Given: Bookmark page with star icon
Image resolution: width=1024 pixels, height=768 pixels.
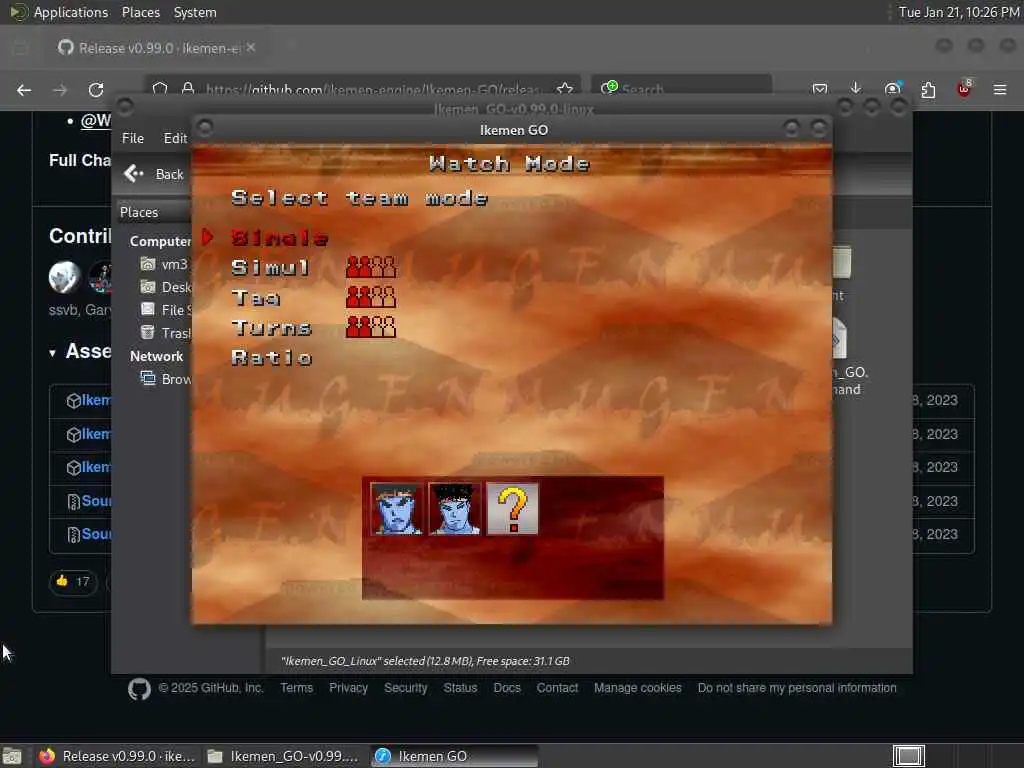Looking at the screenshot, I should 565,89.
